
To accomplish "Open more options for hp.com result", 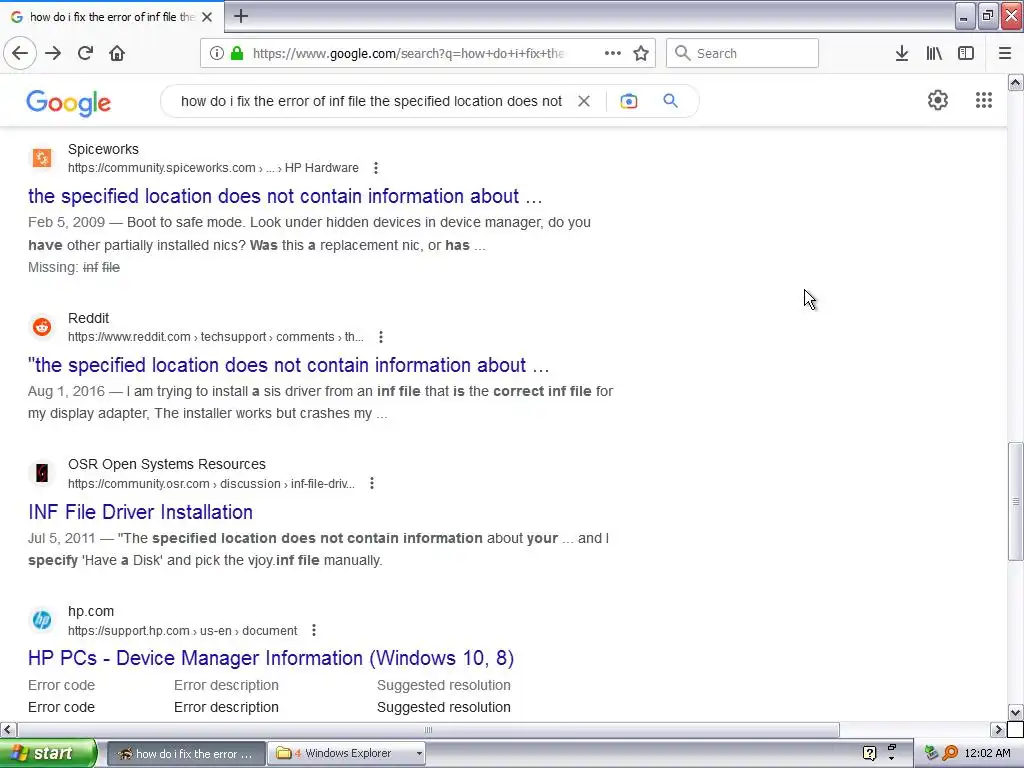I will click(314, 630).
